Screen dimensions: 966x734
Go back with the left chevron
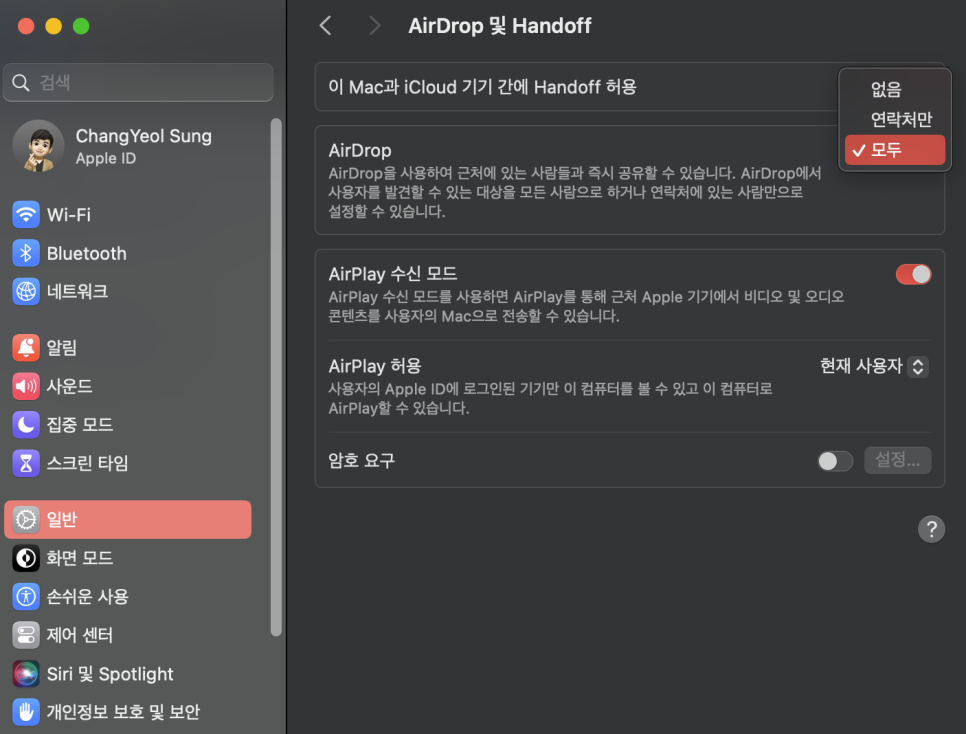click(326, 26)
